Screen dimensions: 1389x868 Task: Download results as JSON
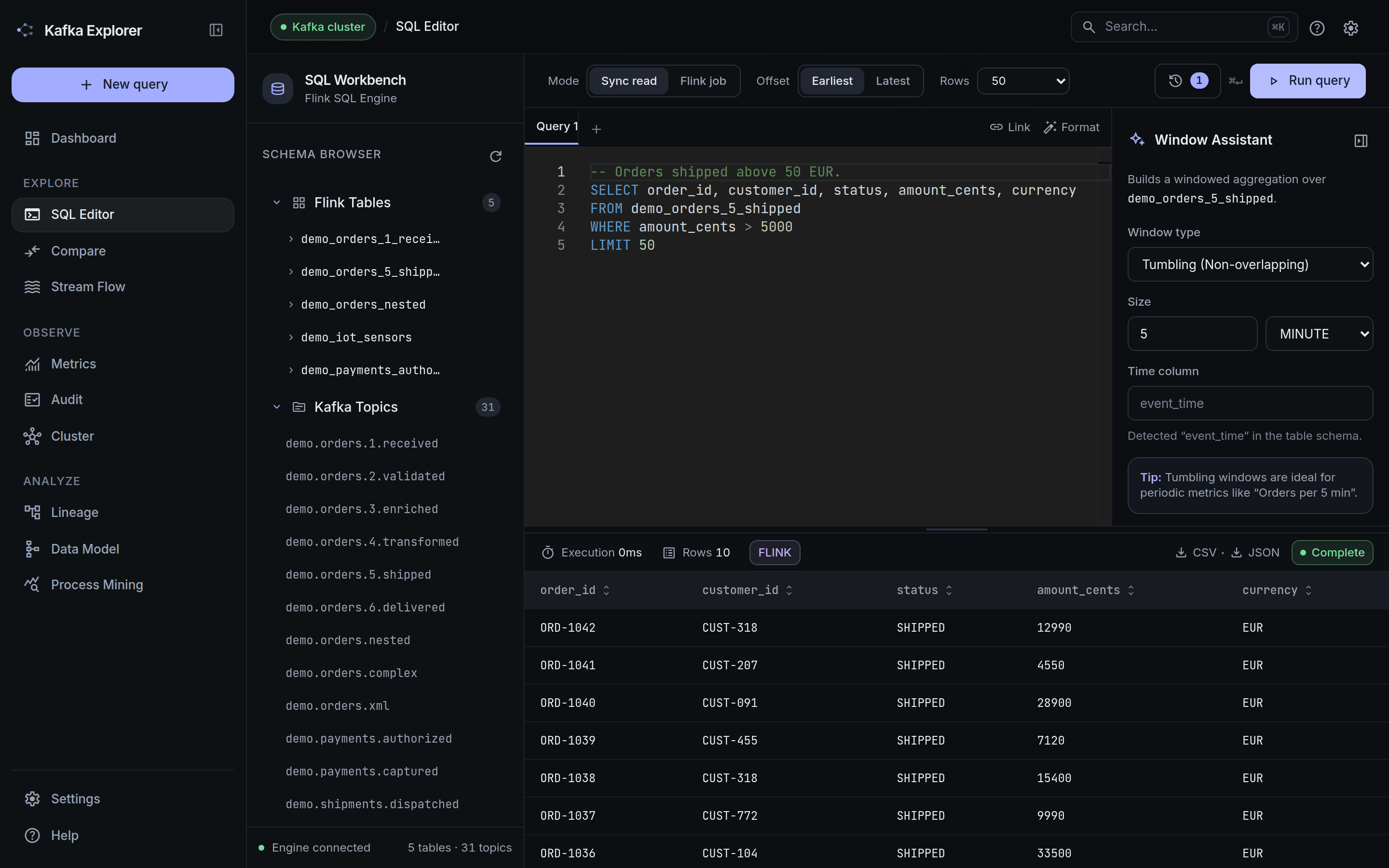pyautogui.click(x=1255, y=553)
